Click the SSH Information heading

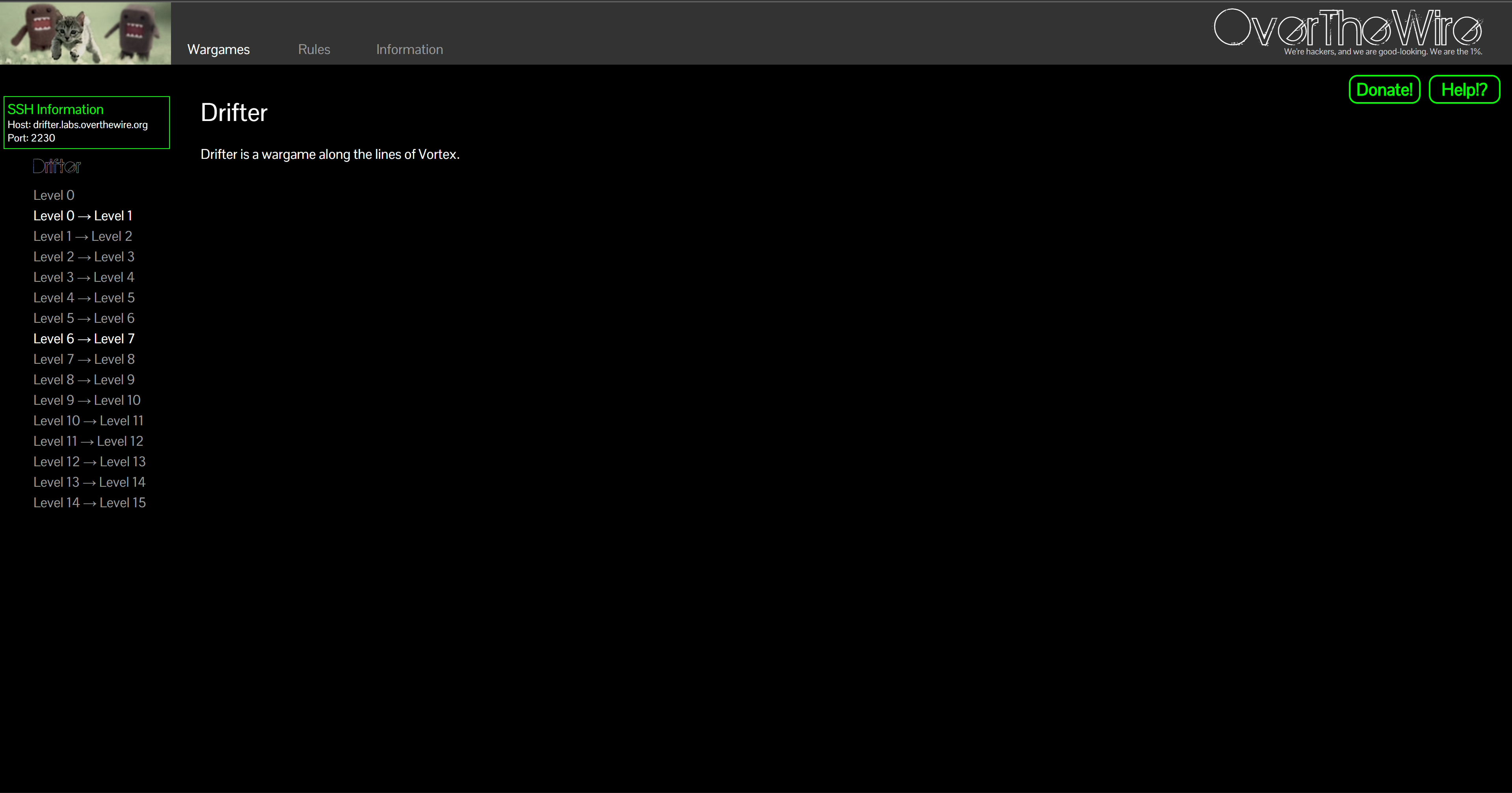coord(55,110)
